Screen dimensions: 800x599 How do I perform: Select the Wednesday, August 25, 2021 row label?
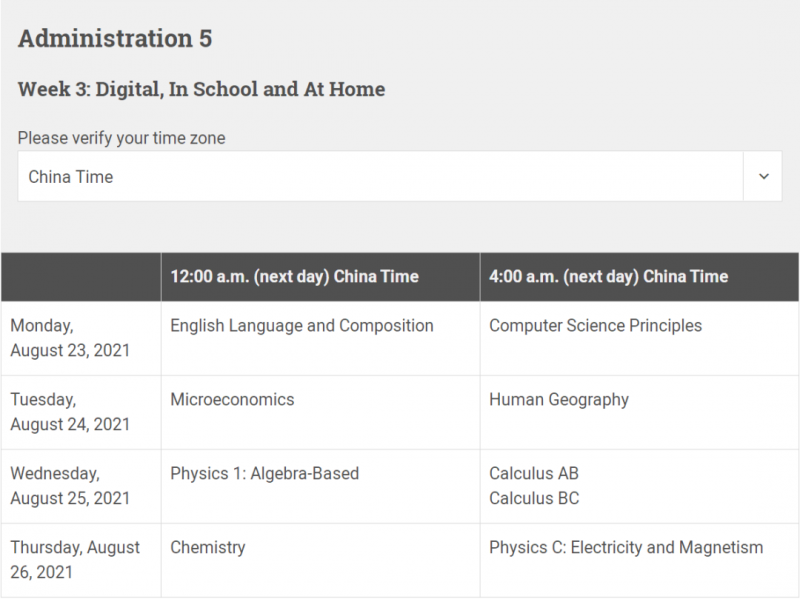(70, 486)
